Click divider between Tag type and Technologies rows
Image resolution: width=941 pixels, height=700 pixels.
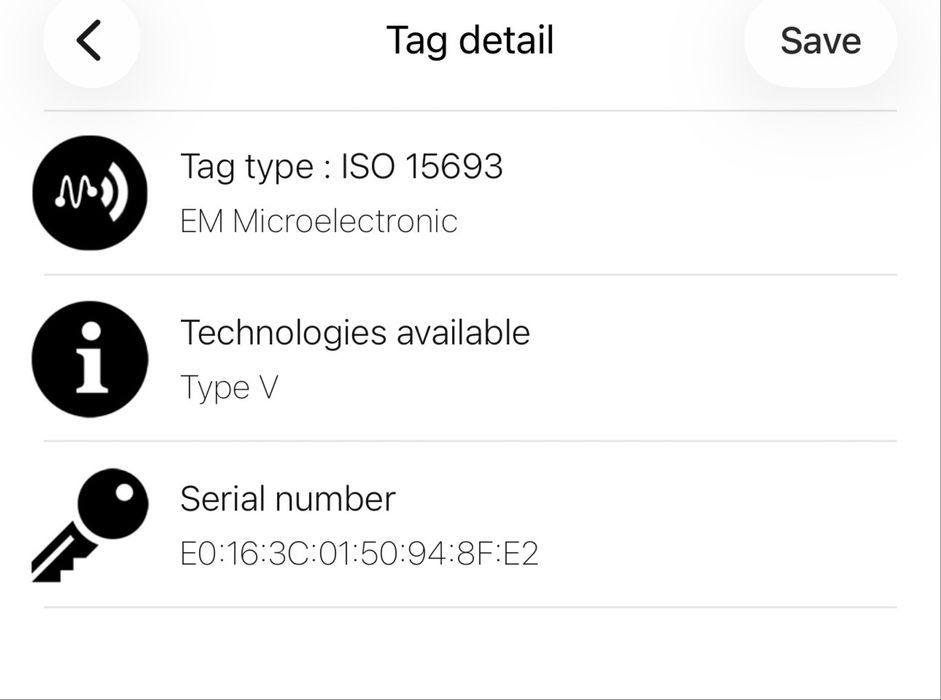(470, 274)
